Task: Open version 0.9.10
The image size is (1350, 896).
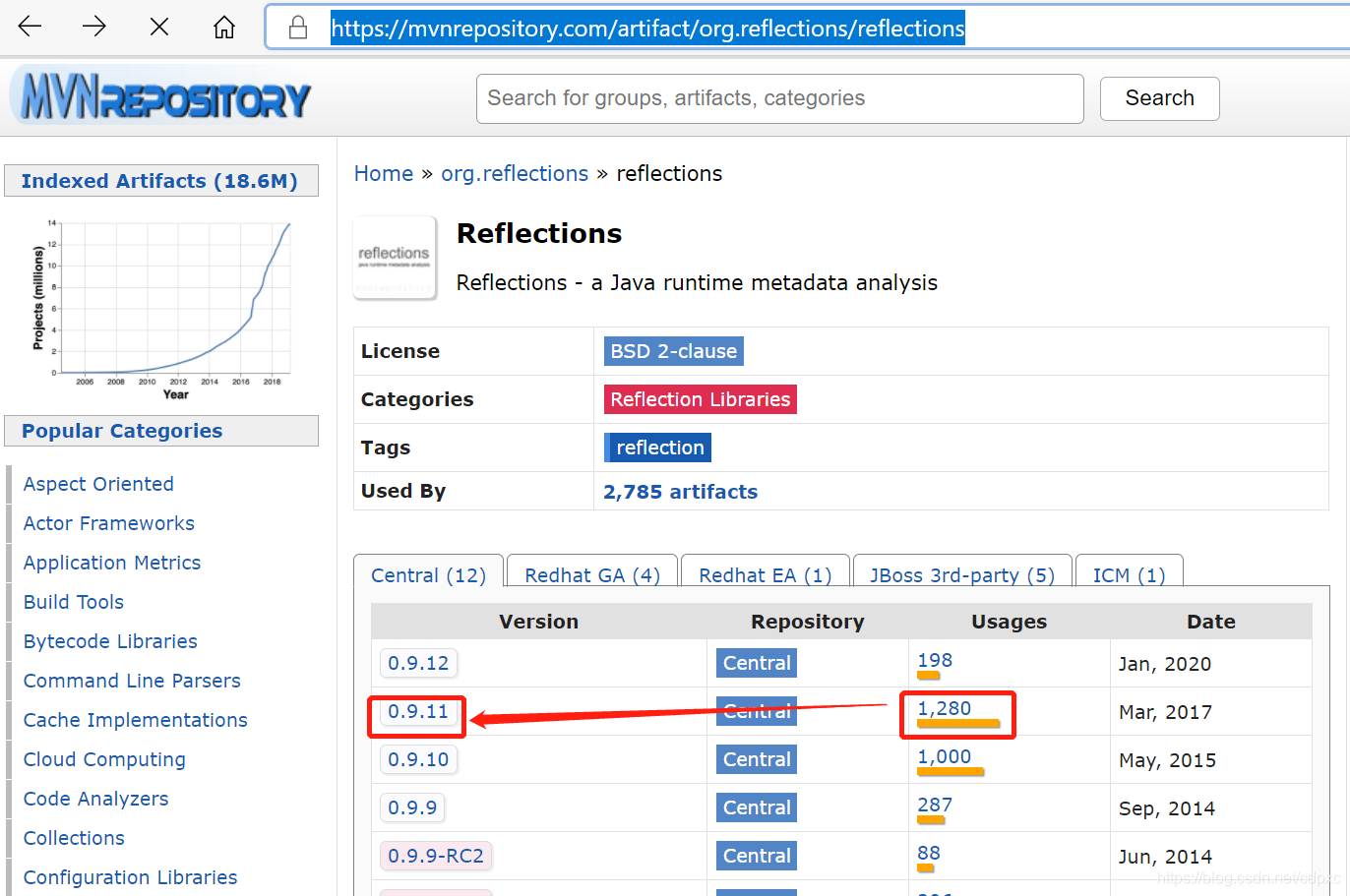Action: 418,759
